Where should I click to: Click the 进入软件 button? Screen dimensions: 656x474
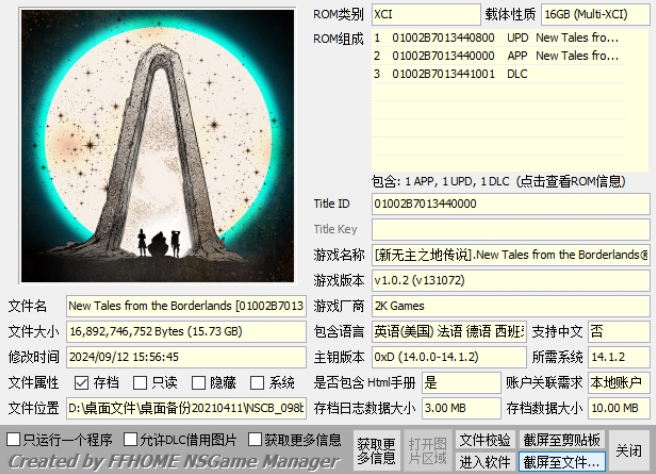coord(485,462)
